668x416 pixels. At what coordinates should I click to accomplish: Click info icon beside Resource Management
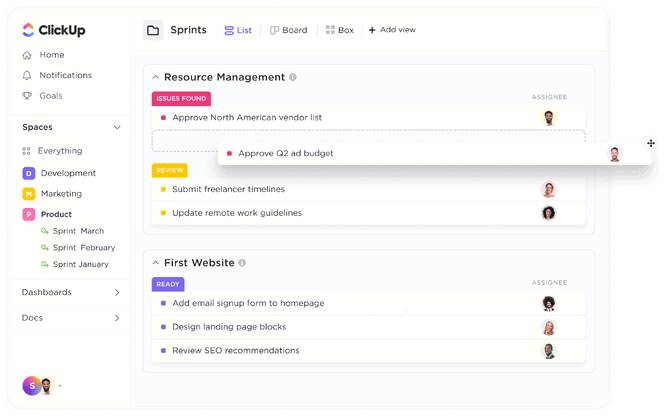(293, 77)
